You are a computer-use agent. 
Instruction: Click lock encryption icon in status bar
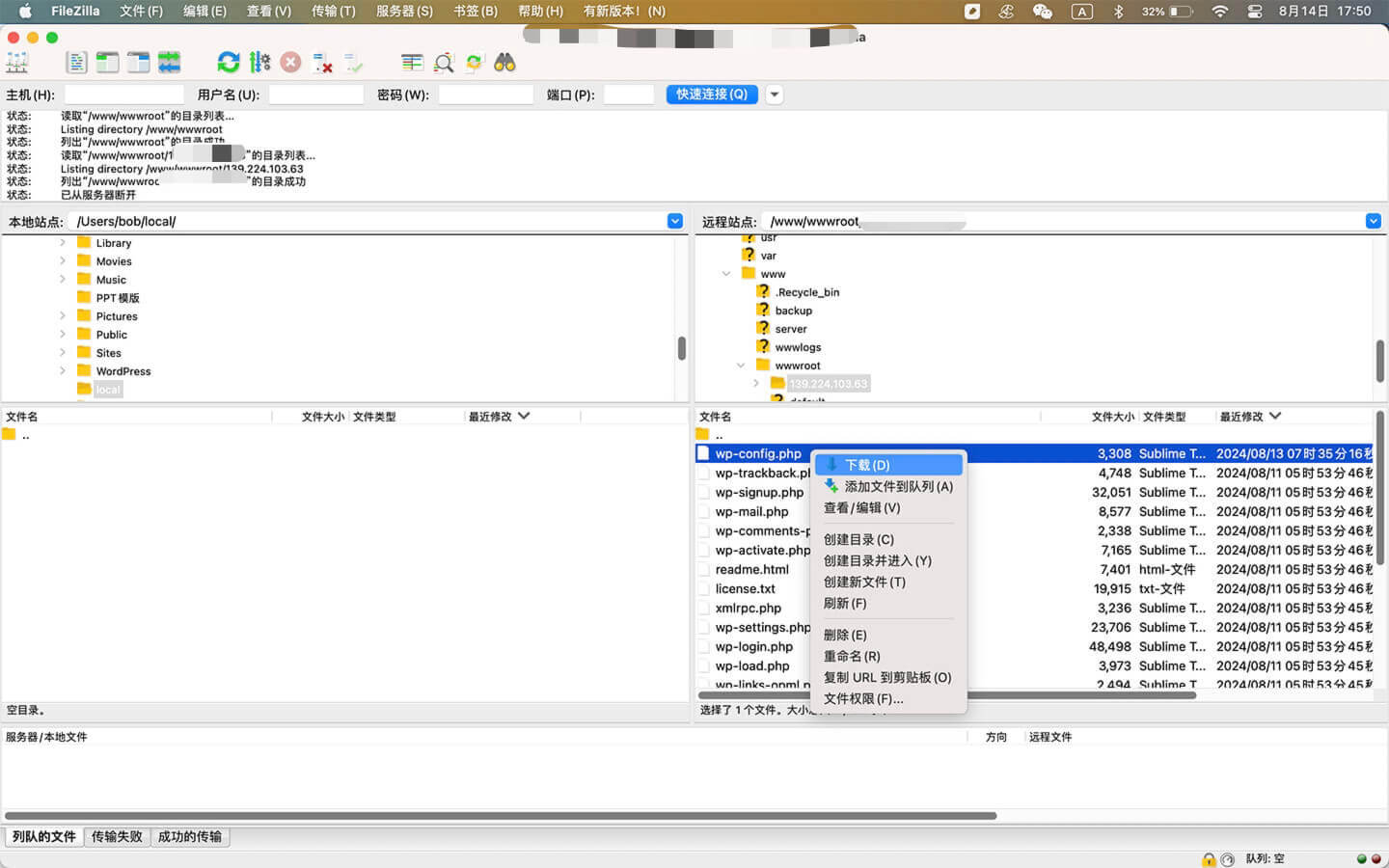click(x=1209, y=858)
